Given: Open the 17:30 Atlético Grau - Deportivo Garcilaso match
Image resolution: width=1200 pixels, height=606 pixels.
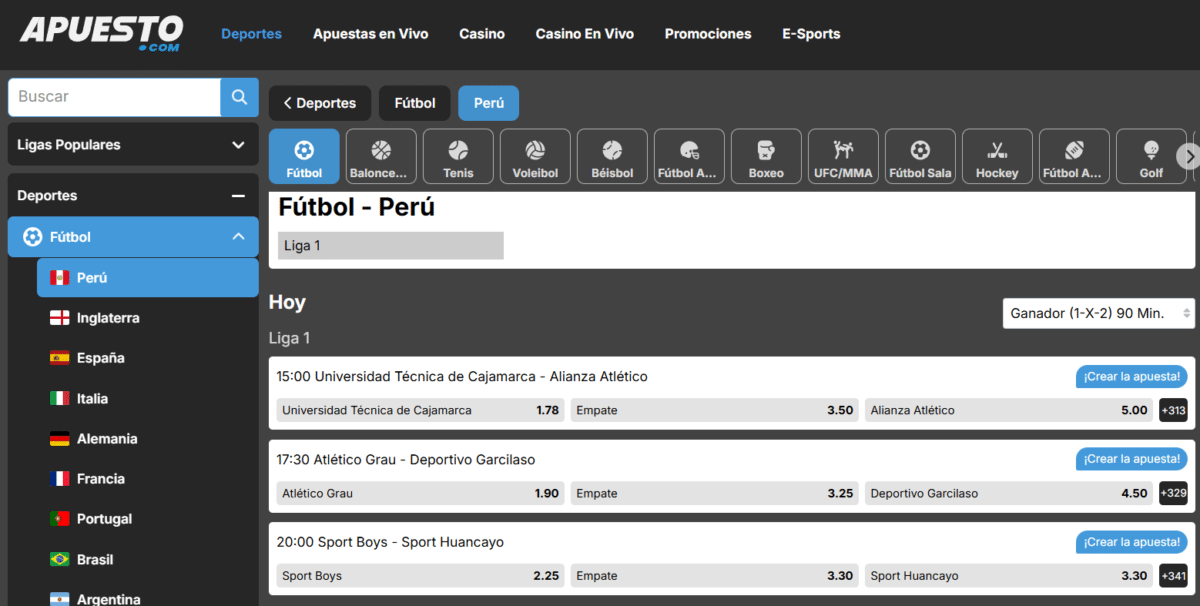Looking at the screenshot, I should click(406, 460).
